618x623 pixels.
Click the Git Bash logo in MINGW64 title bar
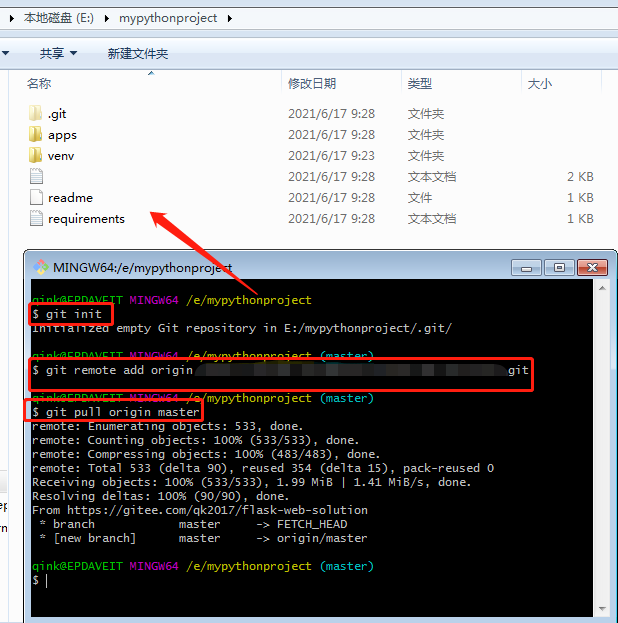[41, 267]
